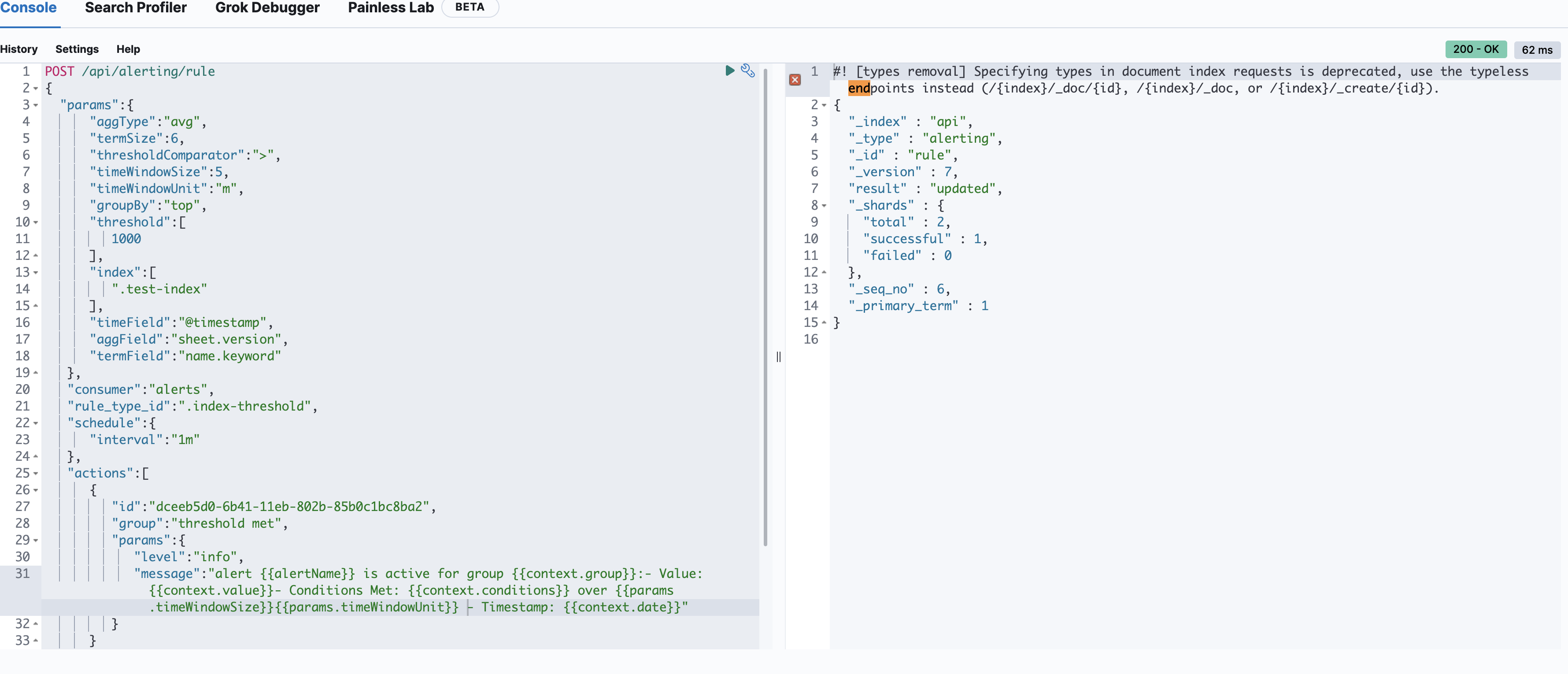Collapse the params block on line 3
Image resolution: width=1568 pixels, height=674 pixels.
point(36,105)
